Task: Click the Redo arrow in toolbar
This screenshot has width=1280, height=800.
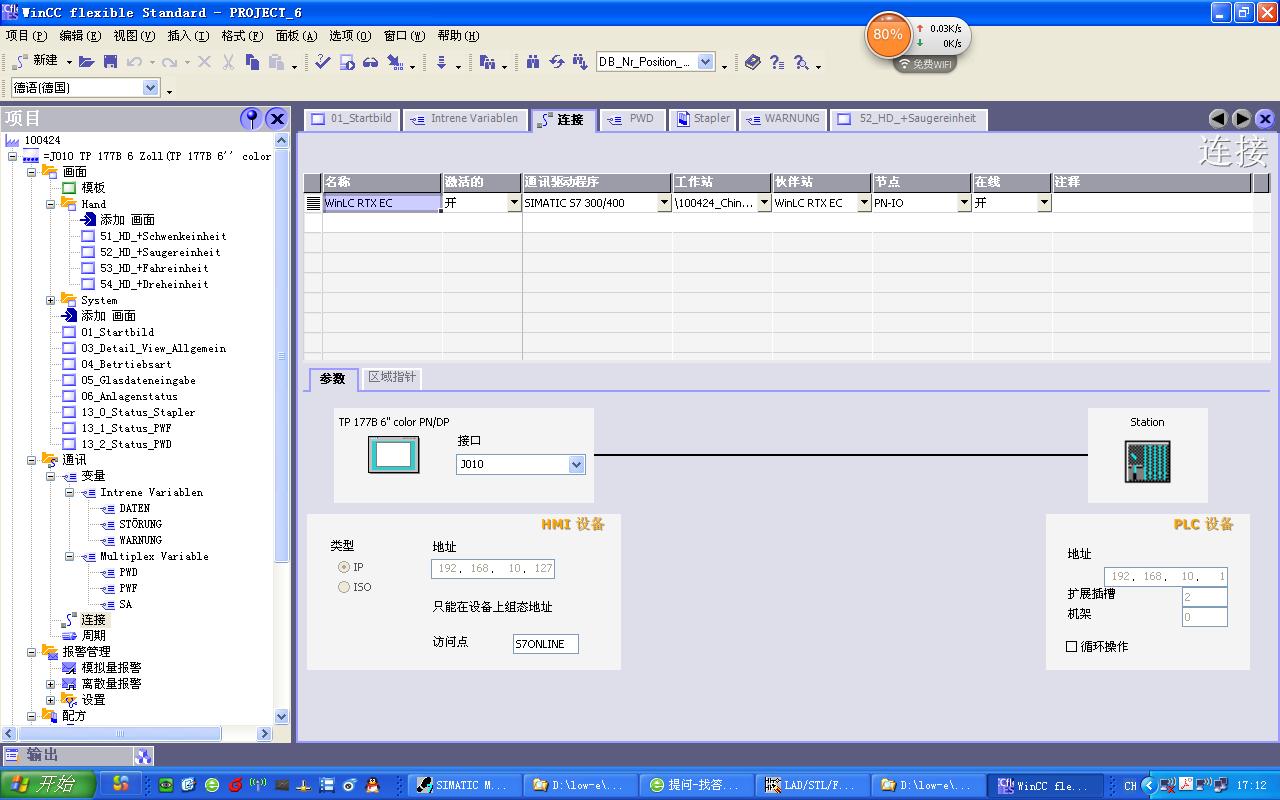Action: point(169,62)
